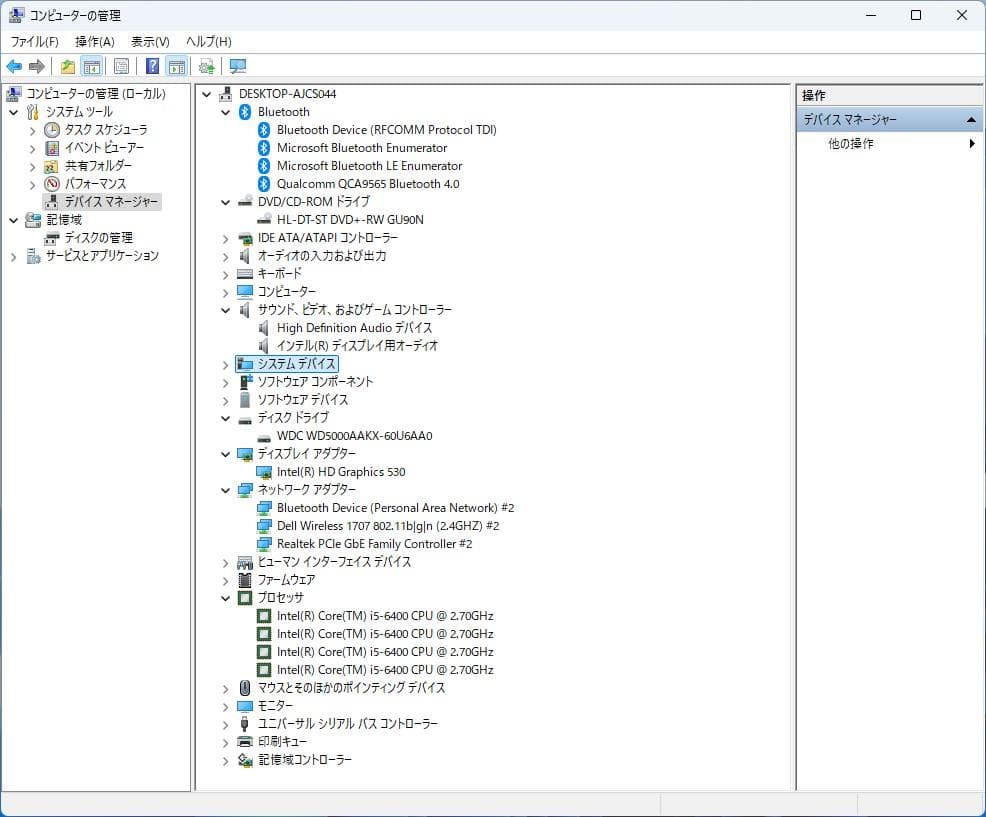Toggle the Action pane visibility icon
This screenshot has height=817, width=986.
point(176,66)
